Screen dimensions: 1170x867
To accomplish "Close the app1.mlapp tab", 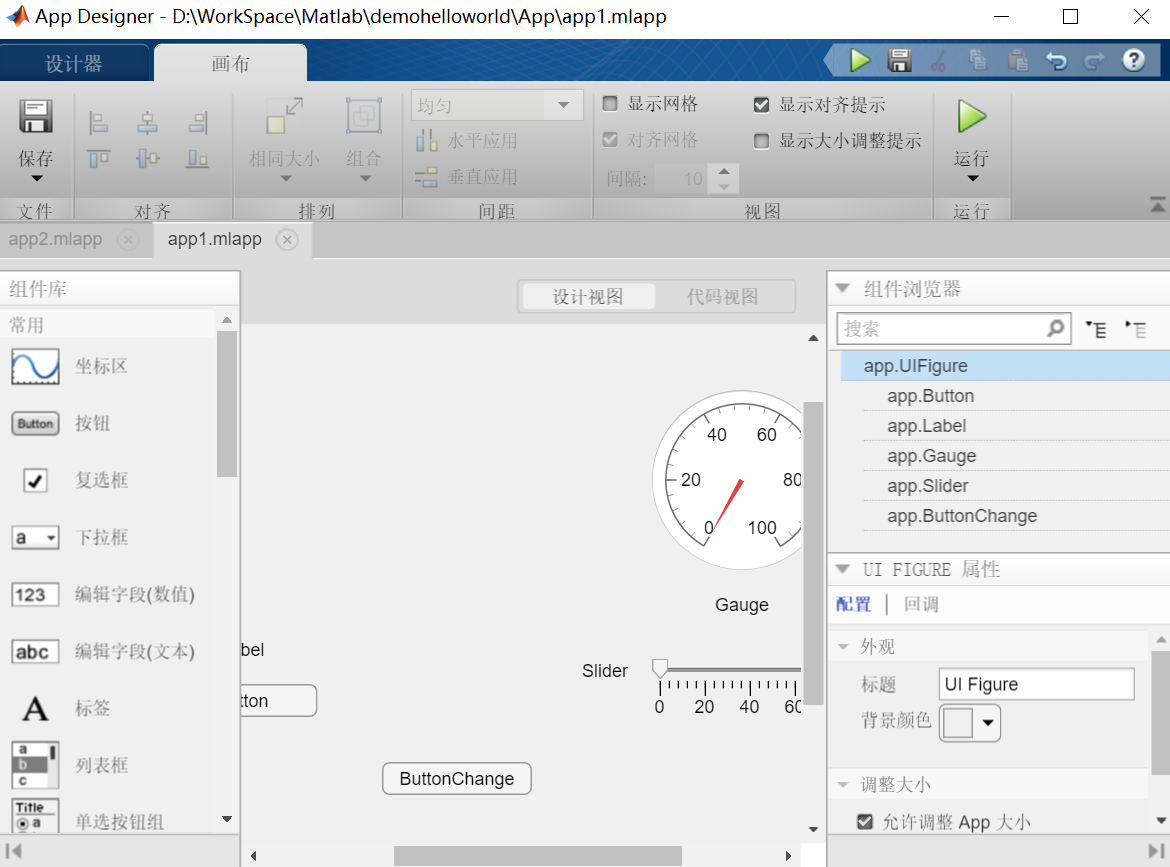I will click(287, 240).
